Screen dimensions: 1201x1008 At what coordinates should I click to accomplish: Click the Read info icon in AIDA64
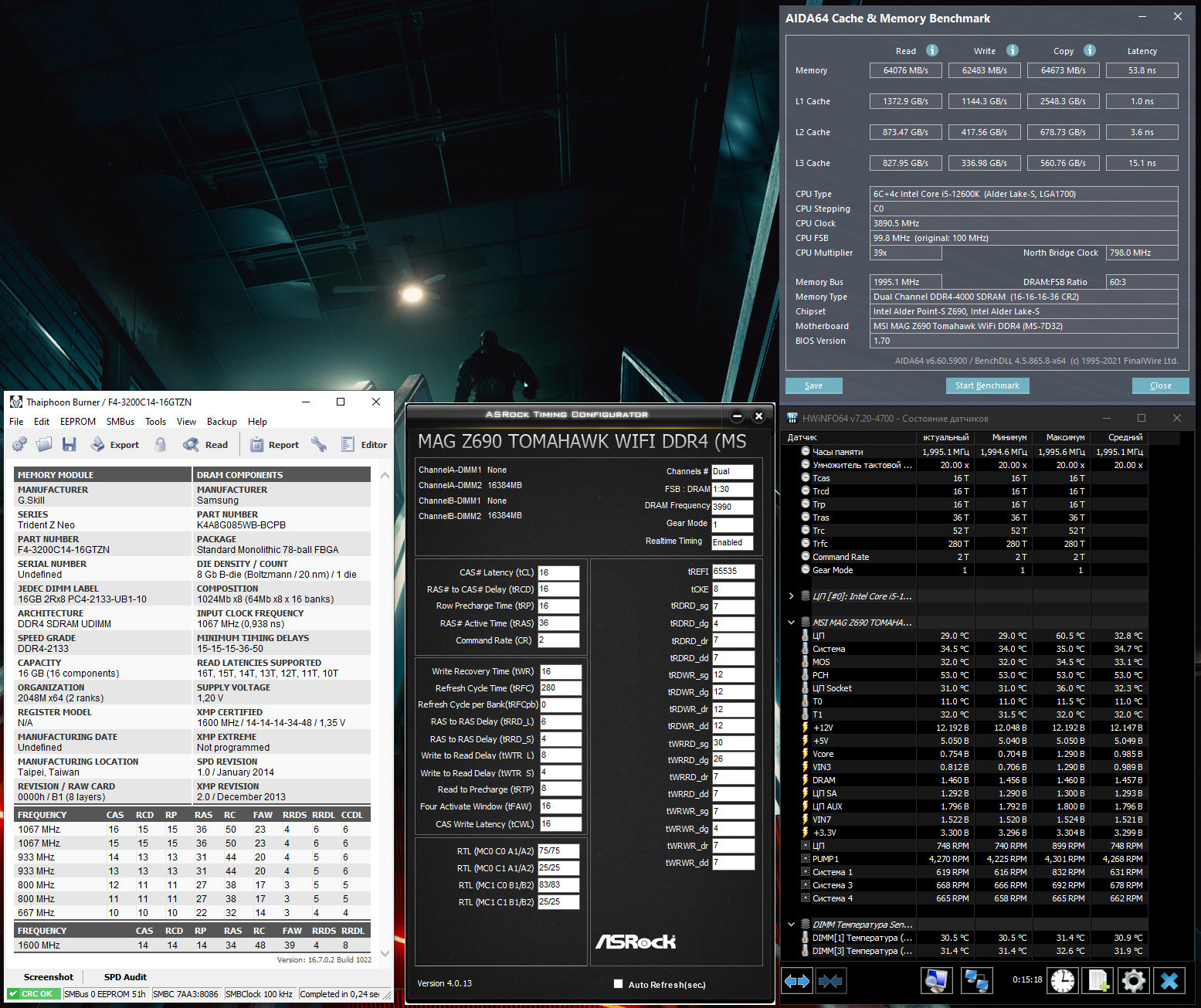tap(932, 51)
